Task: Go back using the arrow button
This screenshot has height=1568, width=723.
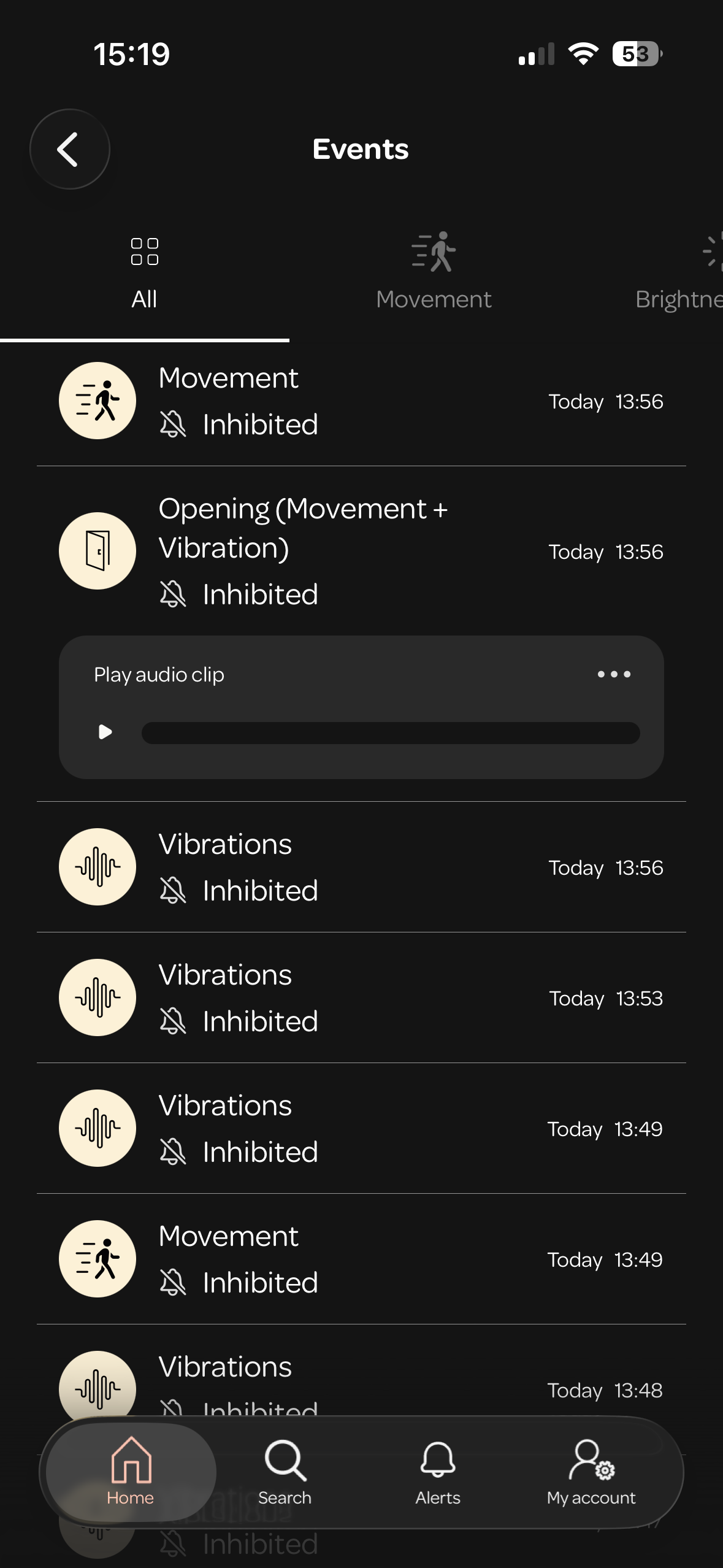Action: tap(70, 149)
